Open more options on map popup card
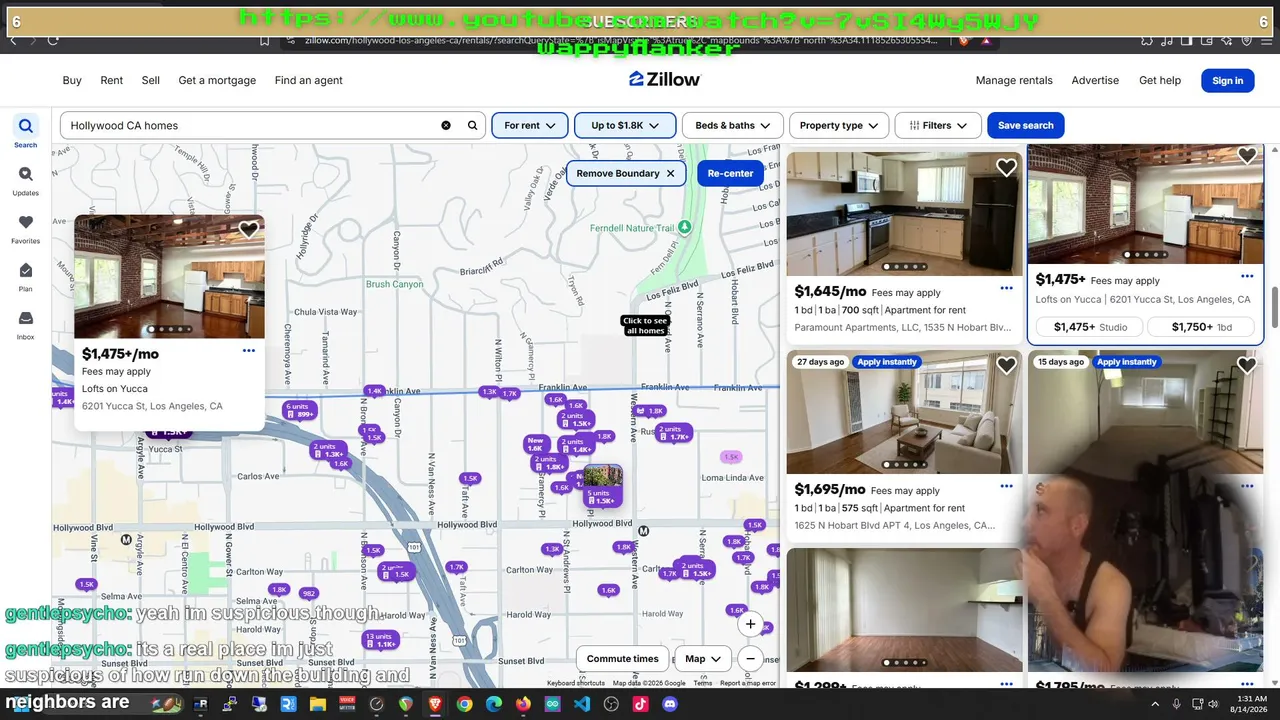This screenshot has width=1280, height=720. (249, 350)
